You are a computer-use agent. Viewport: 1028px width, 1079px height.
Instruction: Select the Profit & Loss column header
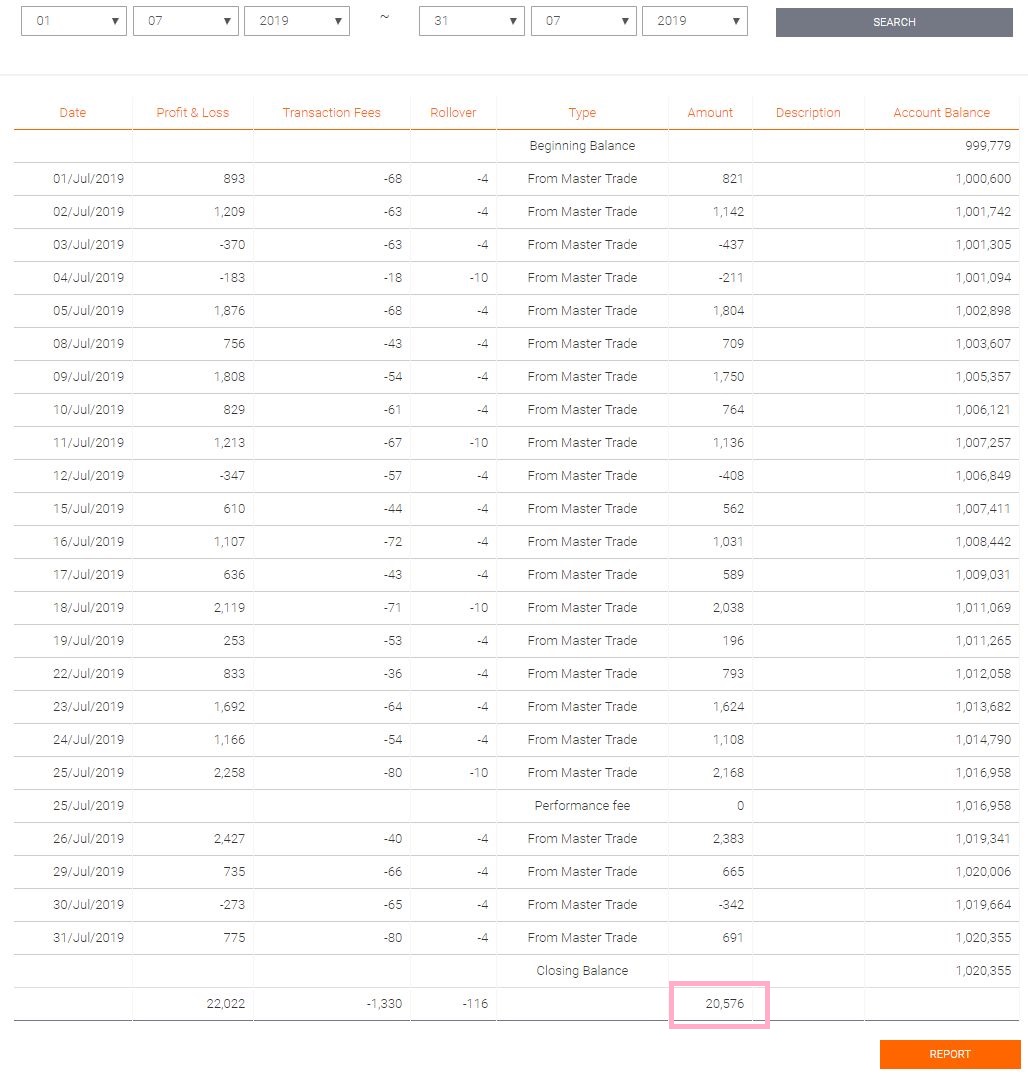[192, 113]
